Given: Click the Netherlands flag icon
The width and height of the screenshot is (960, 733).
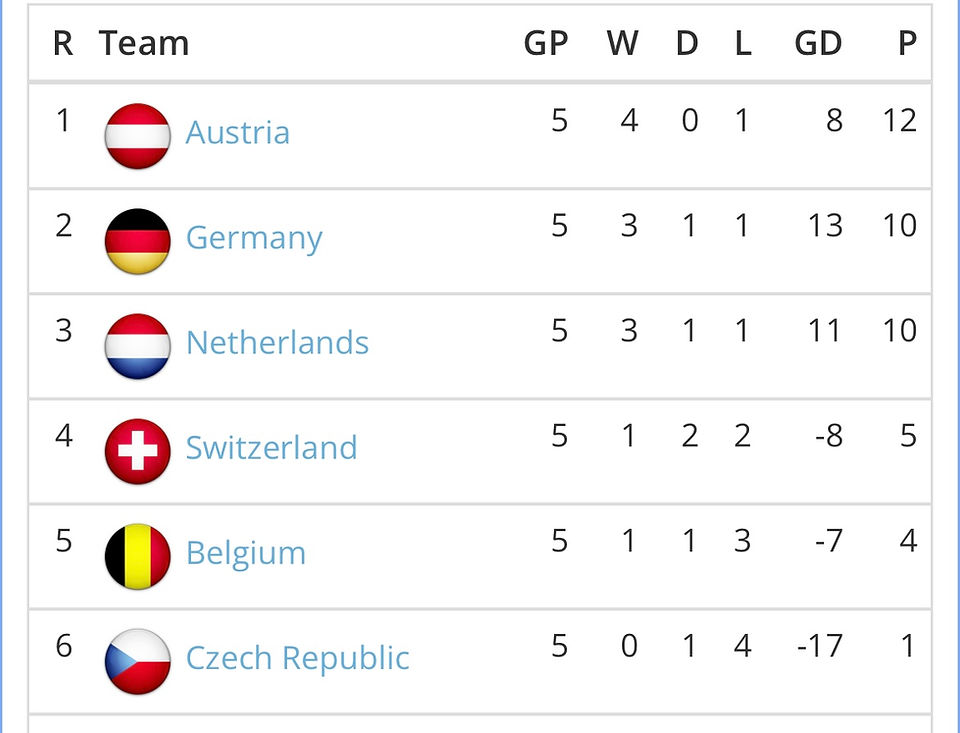Looking at the screenshot, I should coord(137,347).
